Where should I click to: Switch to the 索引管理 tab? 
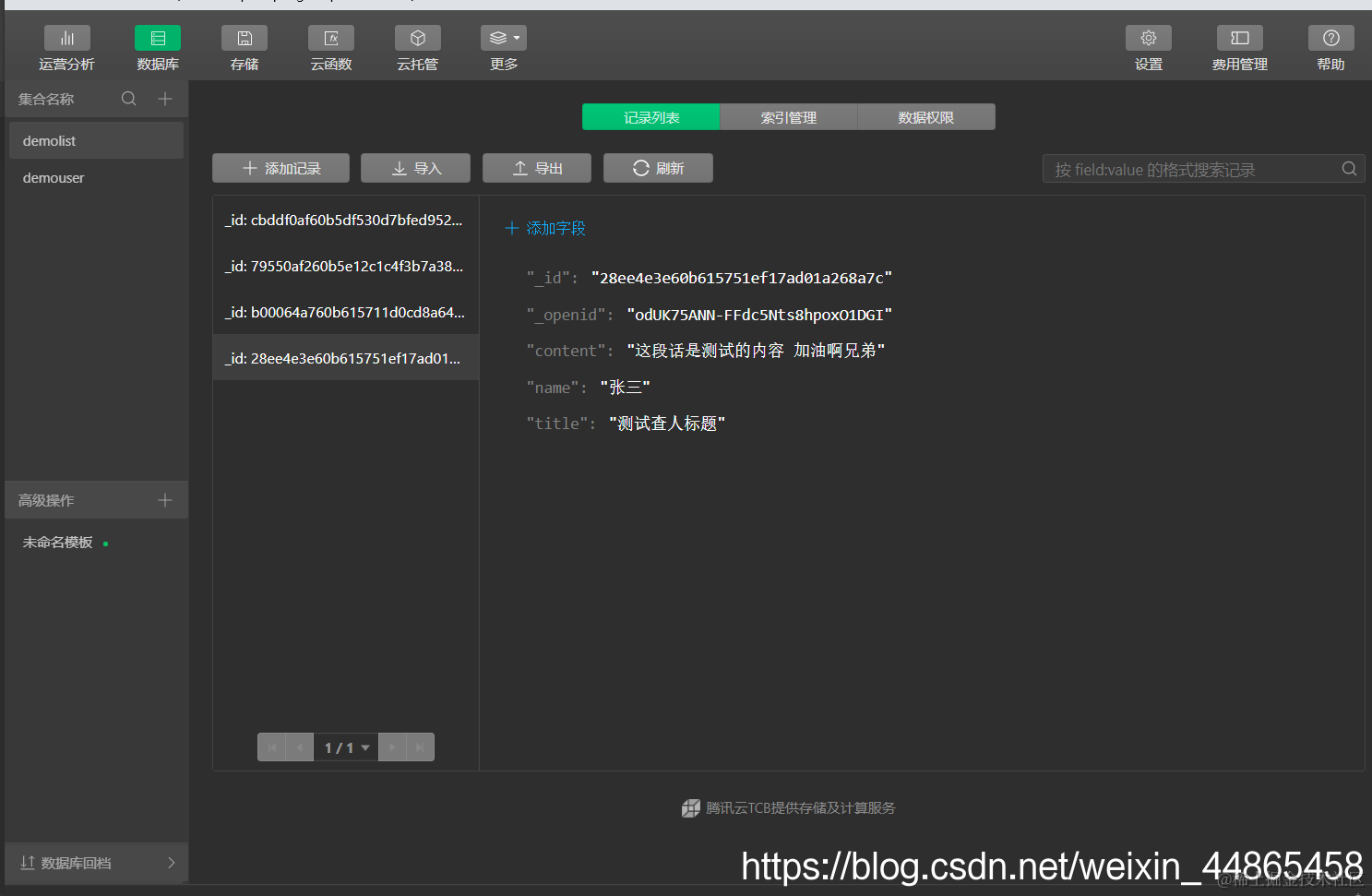[x=789, y=117]
